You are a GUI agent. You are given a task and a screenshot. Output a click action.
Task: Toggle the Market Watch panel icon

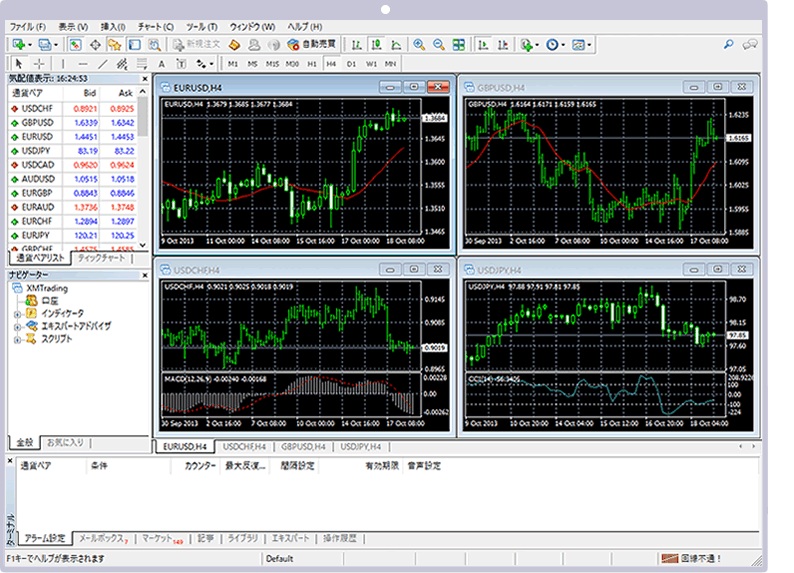pos(75,45)
